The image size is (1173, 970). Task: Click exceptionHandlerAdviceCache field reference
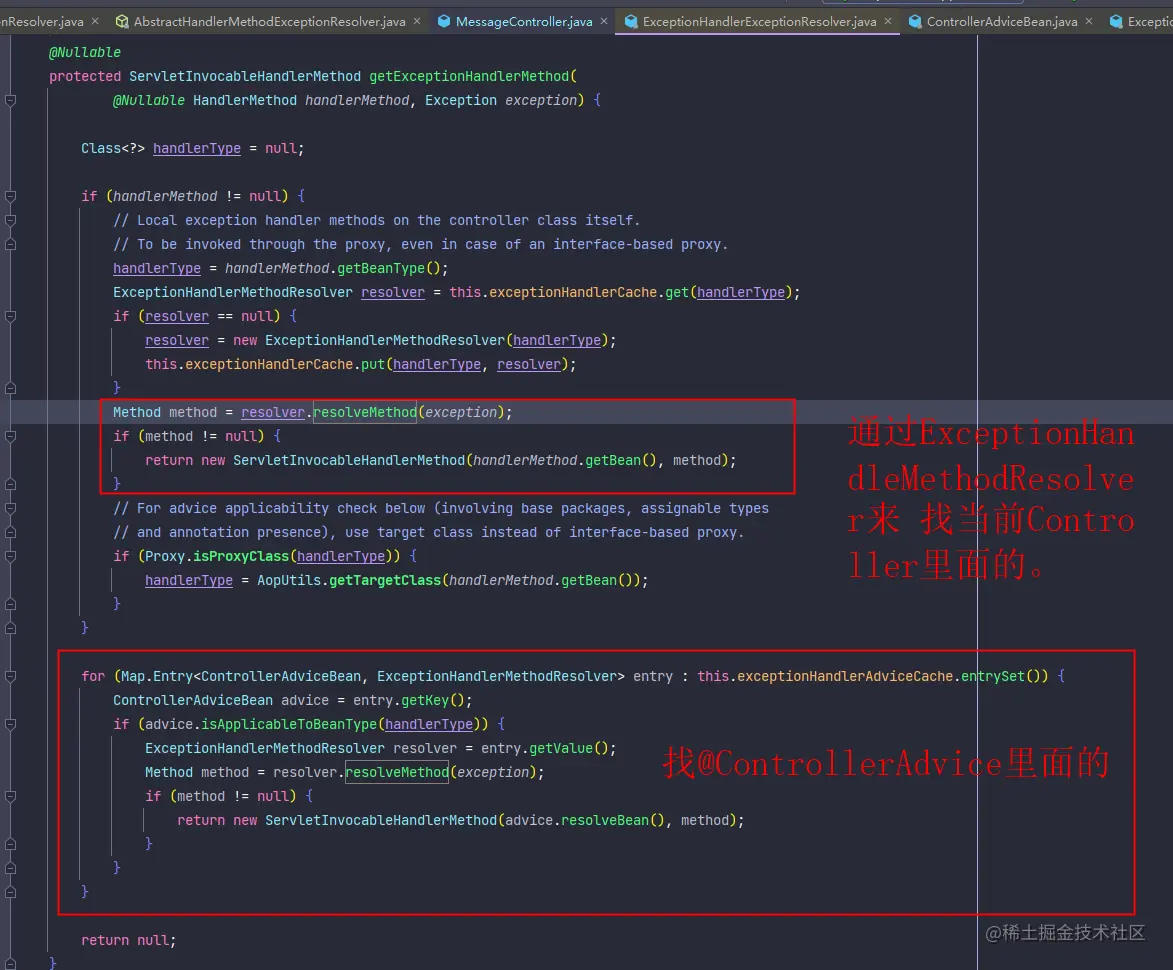[845, 676]
